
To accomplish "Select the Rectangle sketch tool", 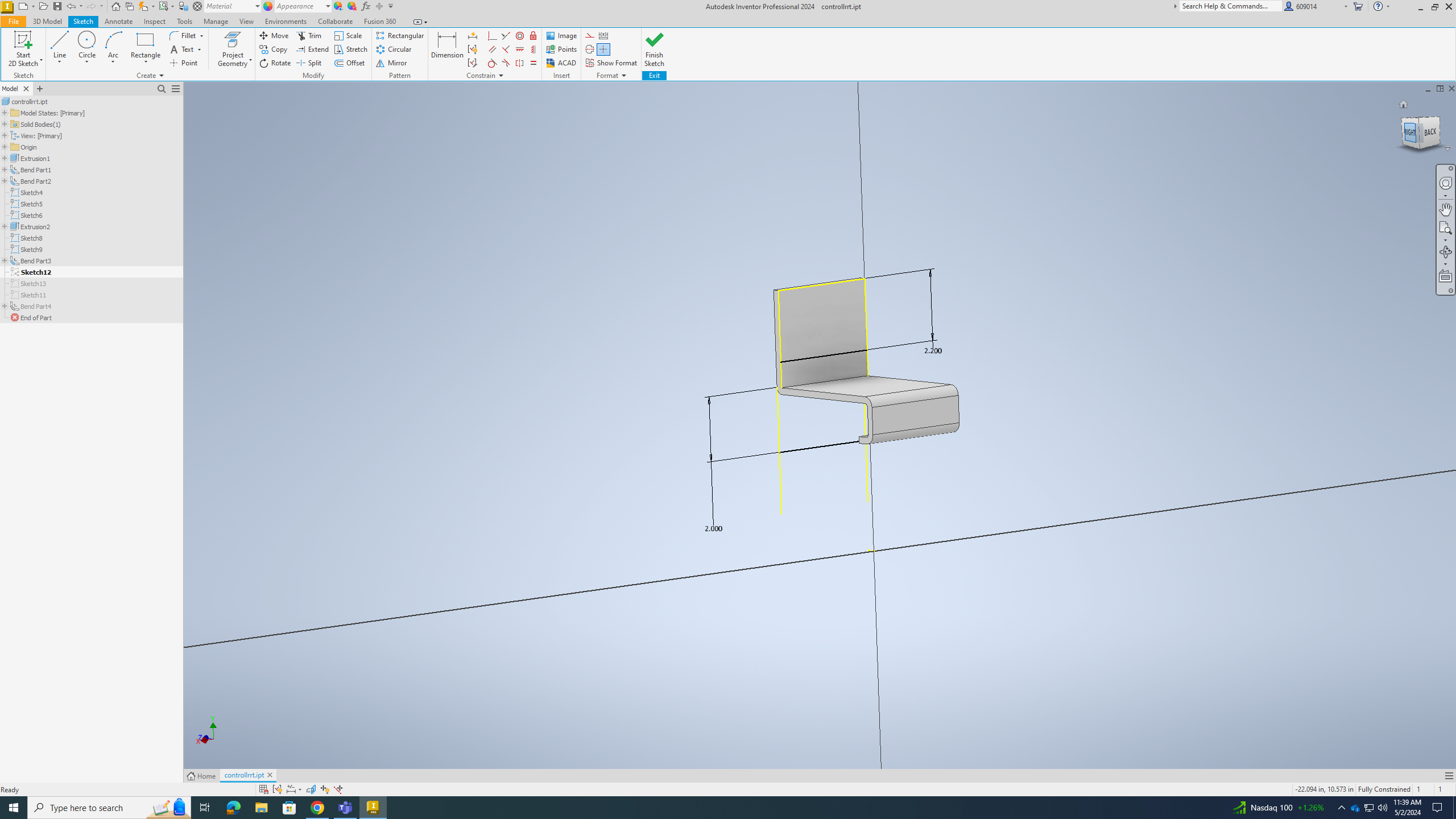I will [145, 45].
